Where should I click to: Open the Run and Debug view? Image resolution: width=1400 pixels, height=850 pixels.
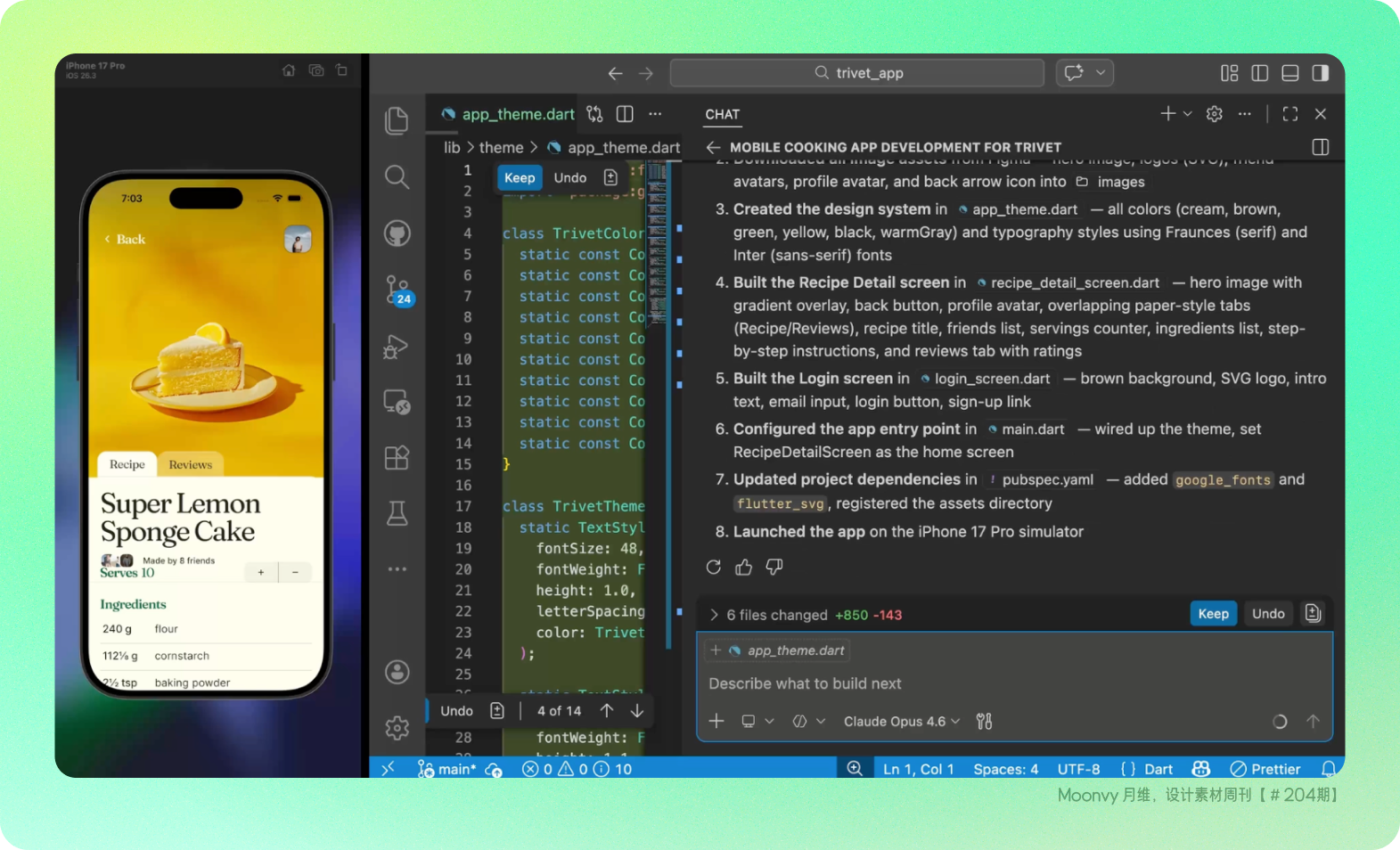tap(397, 347)
